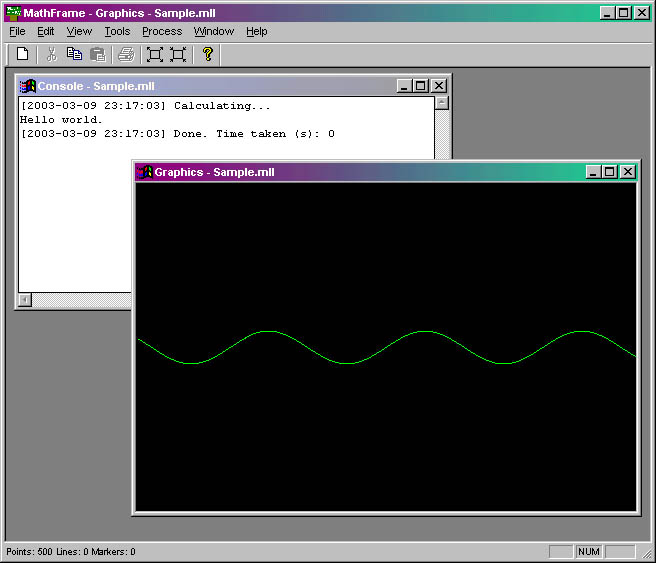Maximize the Graphics - Sample.mll window
The image size is (656, 563).
tap(610, 172)
